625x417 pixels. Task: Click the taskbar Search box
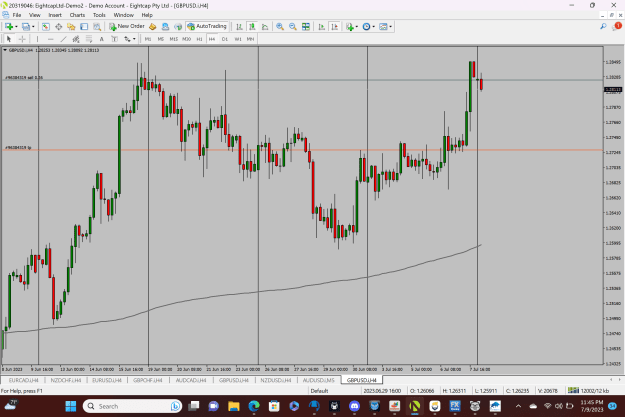(132, 406)
